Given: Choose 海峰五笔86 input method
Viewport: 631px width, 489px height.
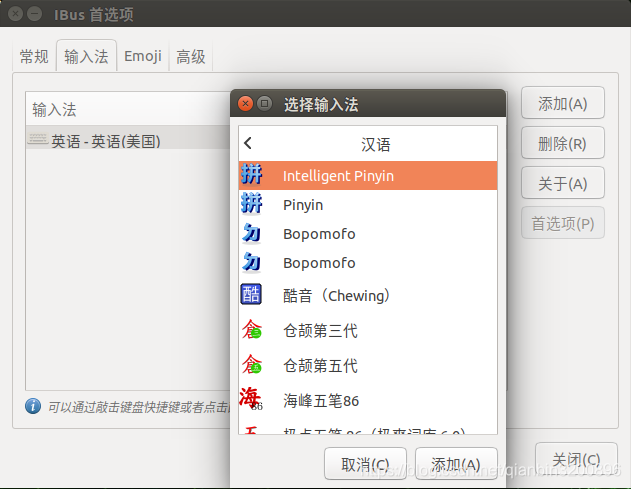Looking at the screenshot, I should tap(368, 400).
